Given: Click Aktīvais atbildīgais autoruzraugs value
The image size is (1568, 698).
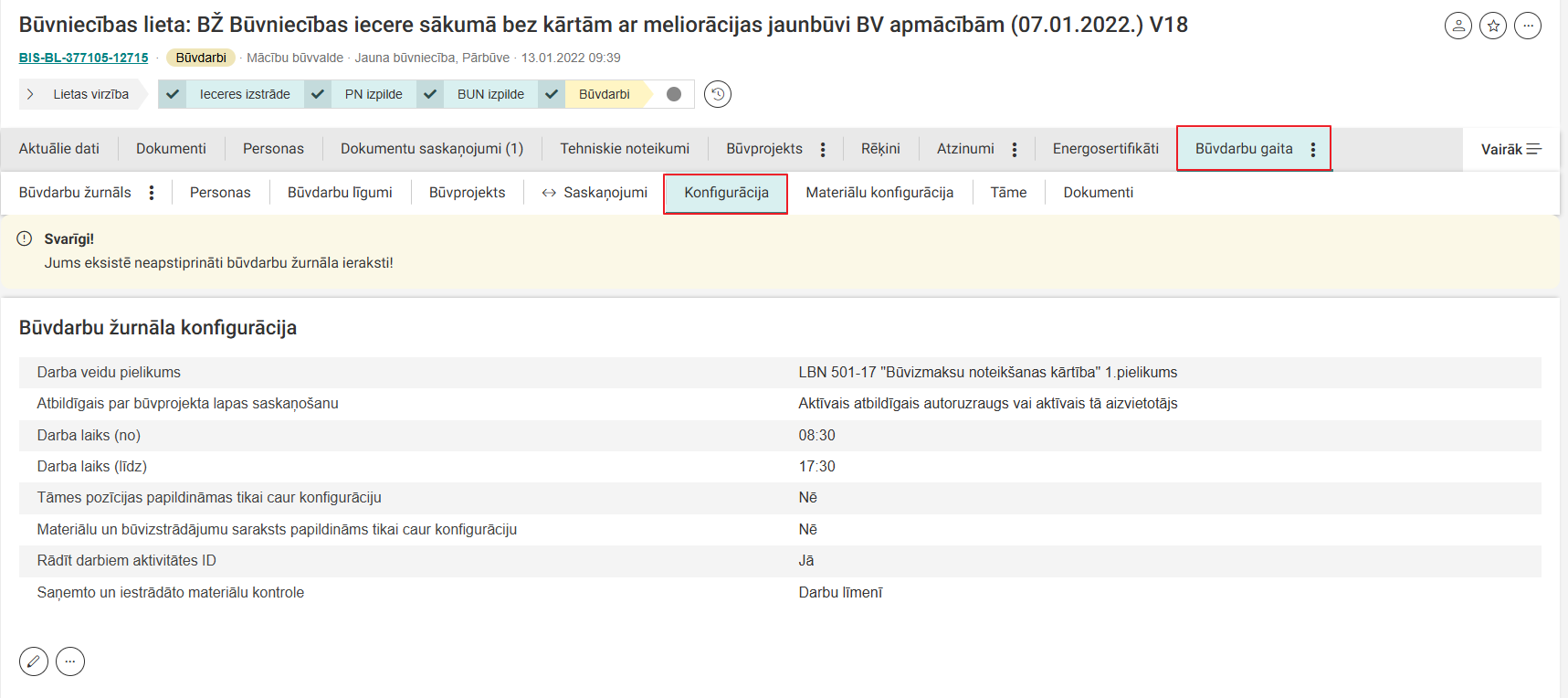Looking at the screenshot, I should point(987,404).
